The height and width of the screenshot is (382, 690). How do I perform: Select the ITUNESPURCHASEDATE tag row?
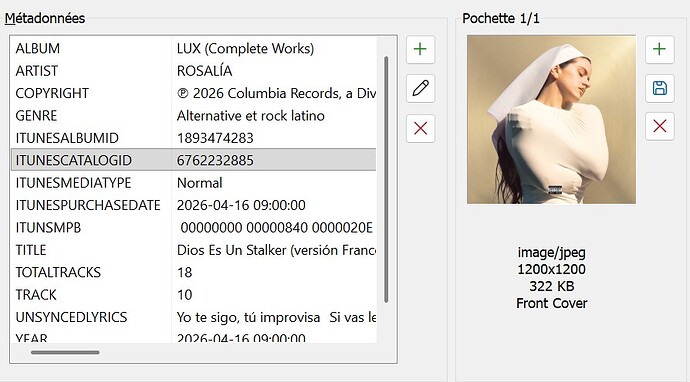coord(194,205)
